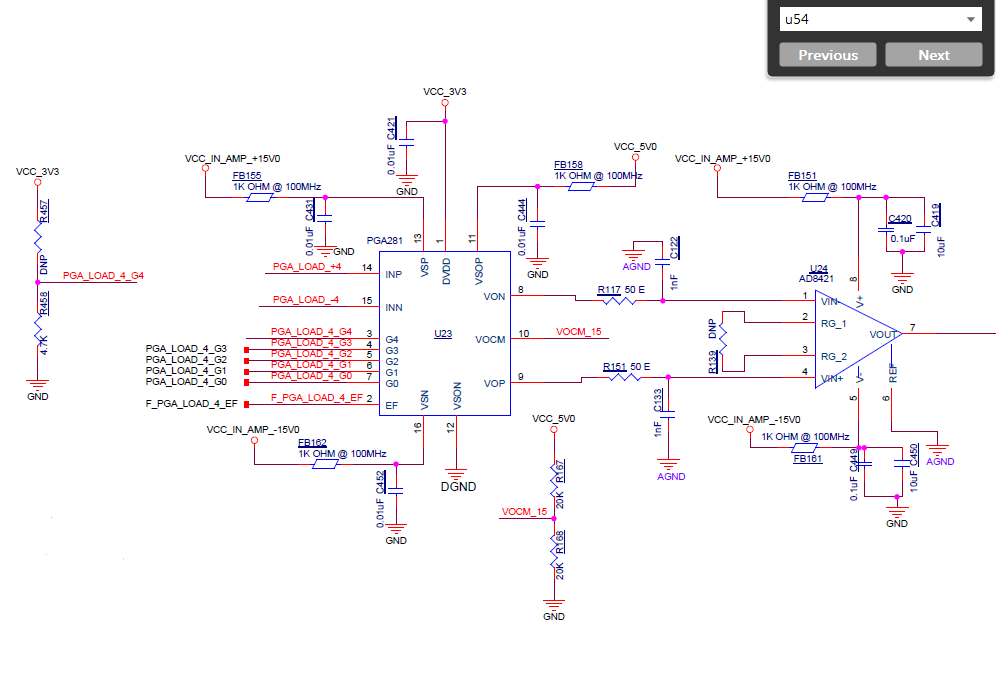Click the Previous button

[827, 54]
